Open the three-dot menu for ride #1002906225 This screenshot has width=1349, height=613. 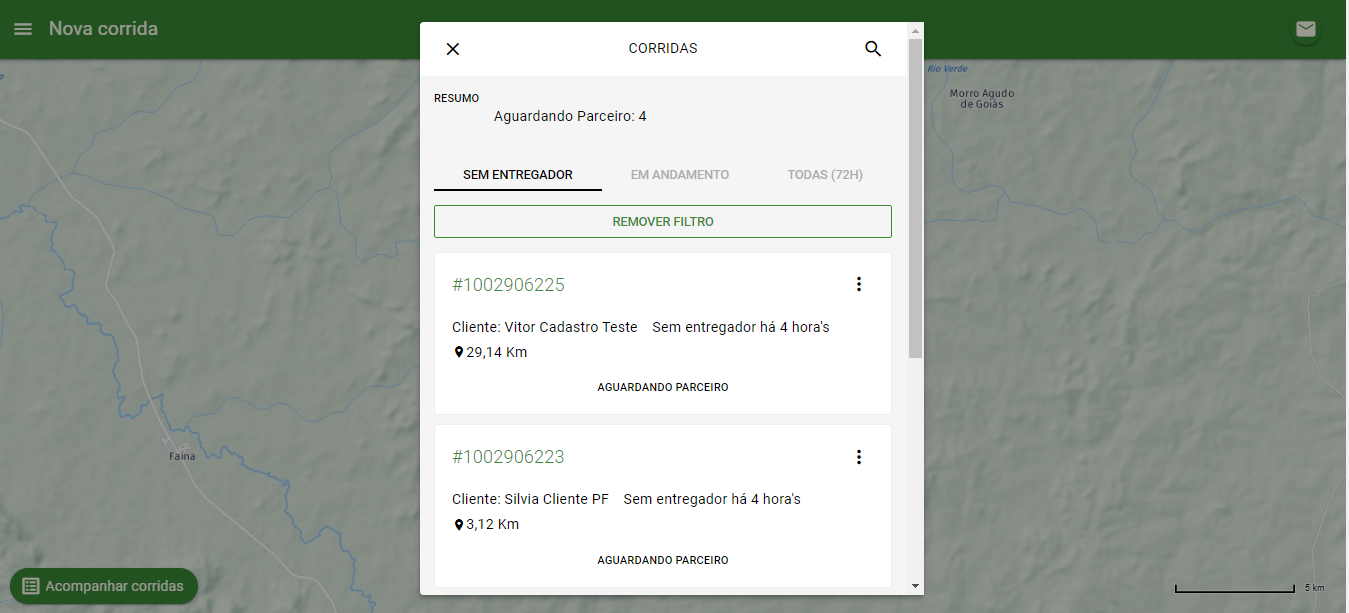coord(858,284)
